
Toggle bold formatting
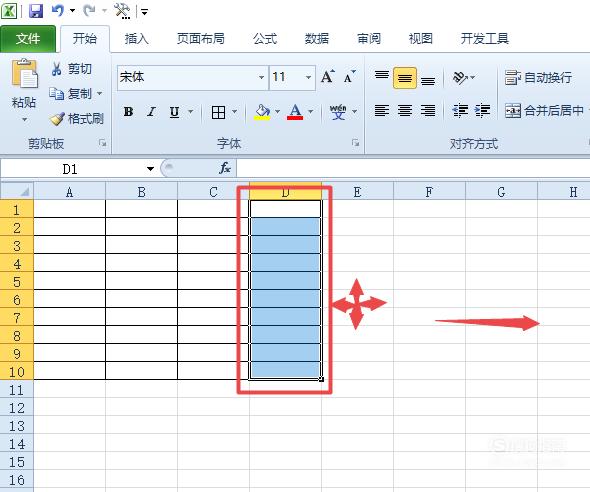pos(128,112)
